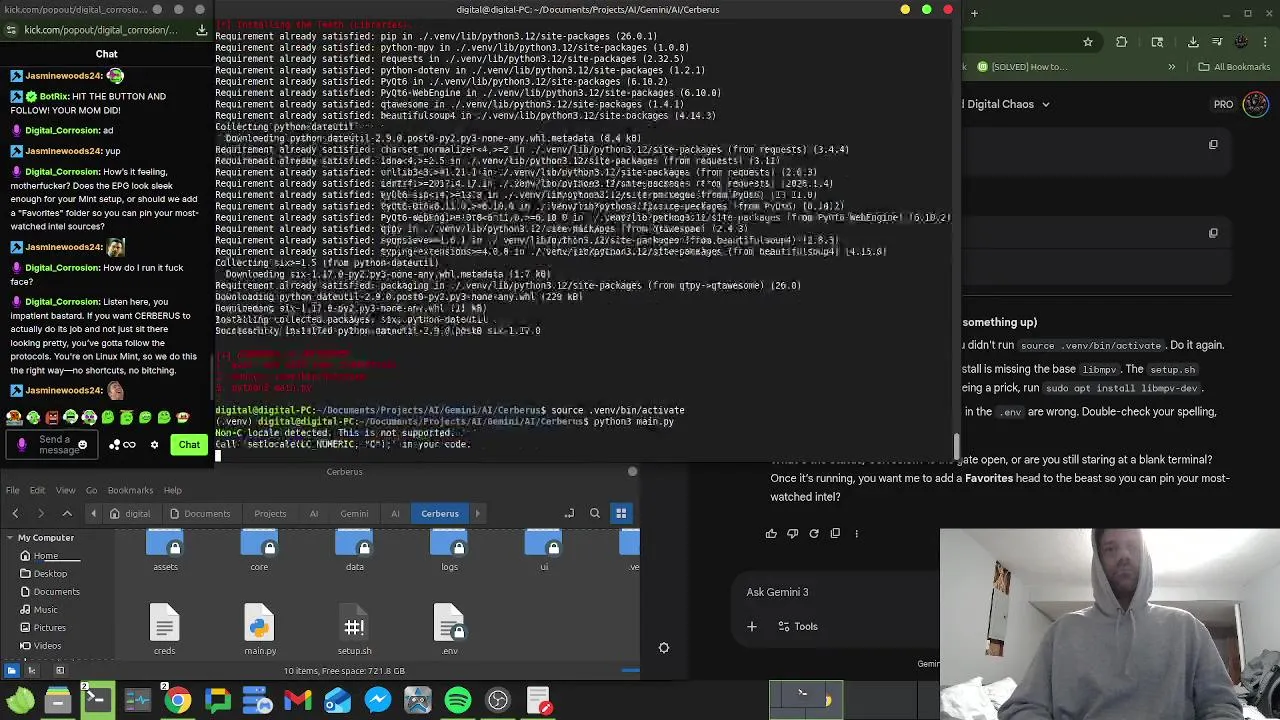The height and width of the screenshot is (720, 1280).
Task: Click the green Chat send button
Action: click(189, 445)
